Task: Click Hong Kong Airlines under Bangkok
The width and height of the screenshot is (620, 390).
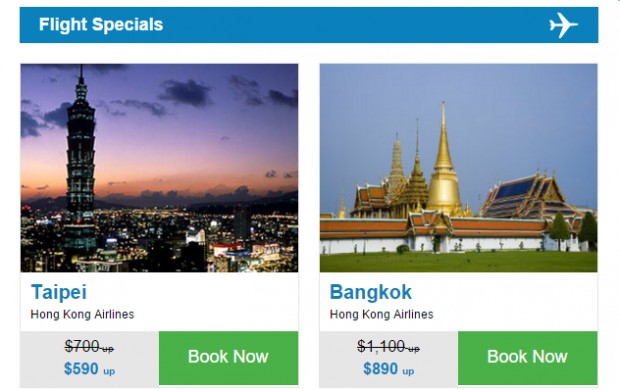Action: point(382,314)
